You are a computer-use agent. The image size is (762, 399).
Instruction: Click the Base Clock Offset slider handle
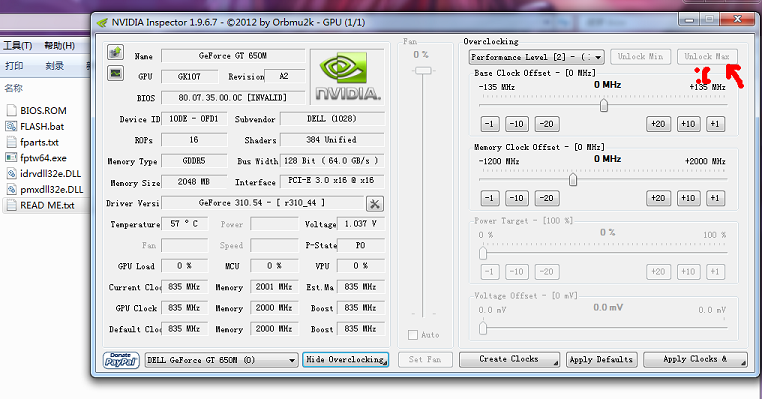coord(604,105)
